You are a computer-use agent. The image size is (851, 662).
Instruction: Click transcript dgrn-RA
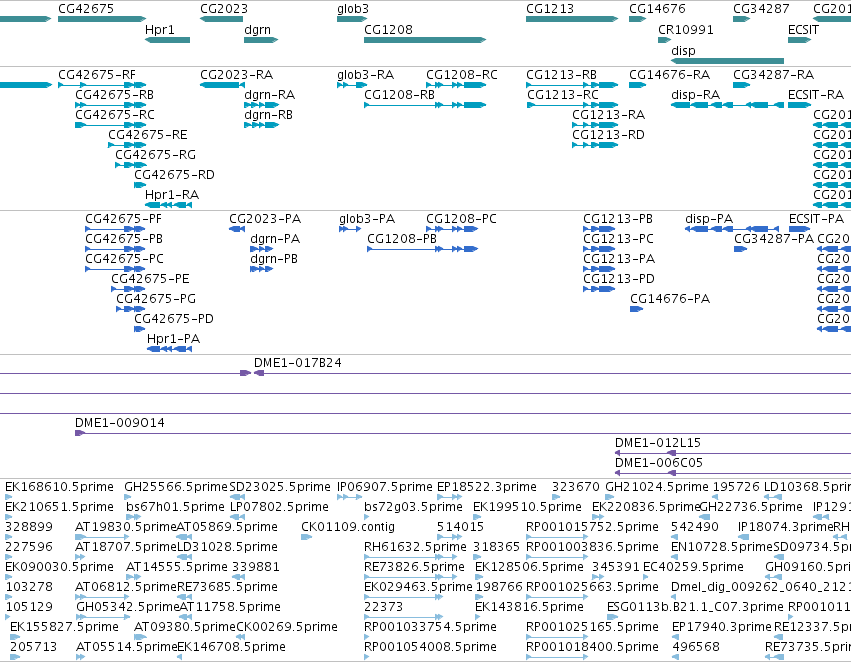coord(270,95)
